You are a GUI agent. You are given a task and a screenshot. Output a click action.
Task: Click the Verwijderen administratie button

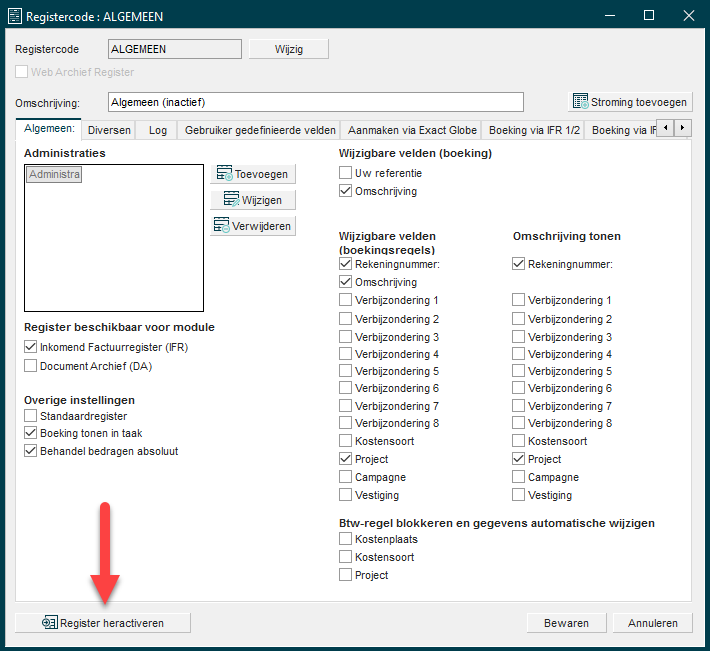point(253,225)
